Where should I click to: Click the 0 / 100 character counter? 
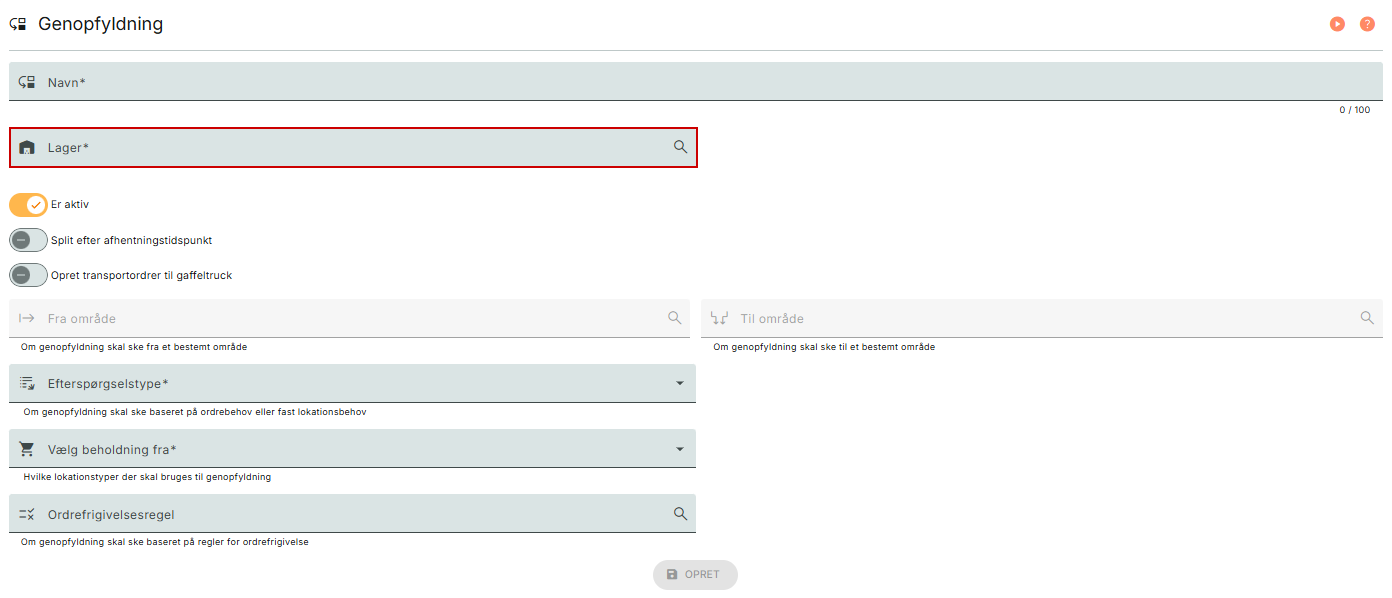(1355, 110)
